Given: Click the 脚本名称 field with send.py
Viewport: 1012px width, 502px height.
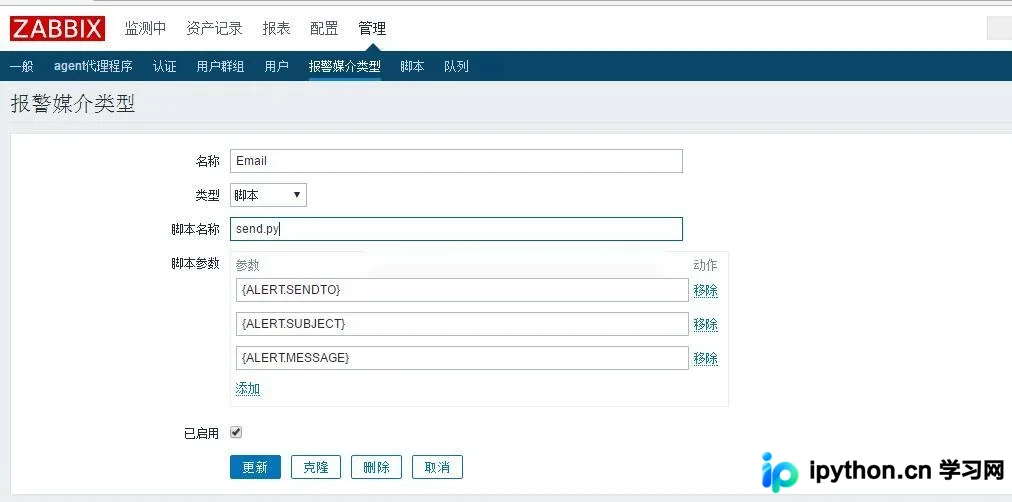Looking at the screenshot, I should (456, 229).
